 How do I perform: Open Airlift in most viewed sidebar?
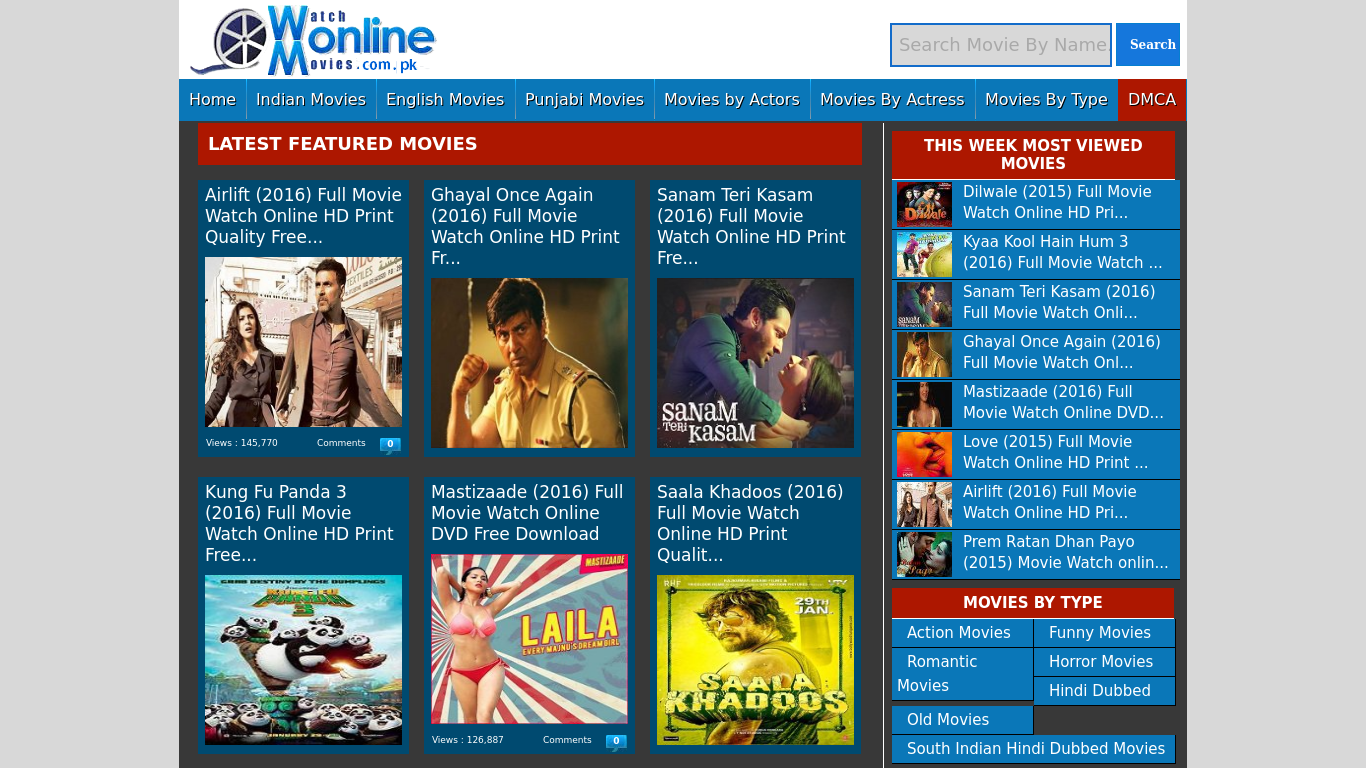[x=1049, y=502]
